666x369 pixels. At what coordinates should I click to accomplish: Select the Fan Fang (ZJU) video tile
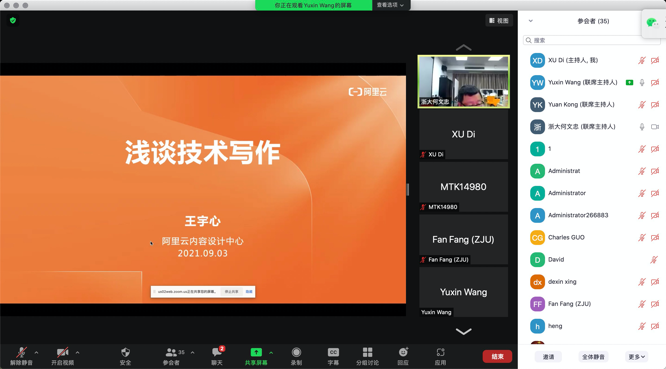463,239
